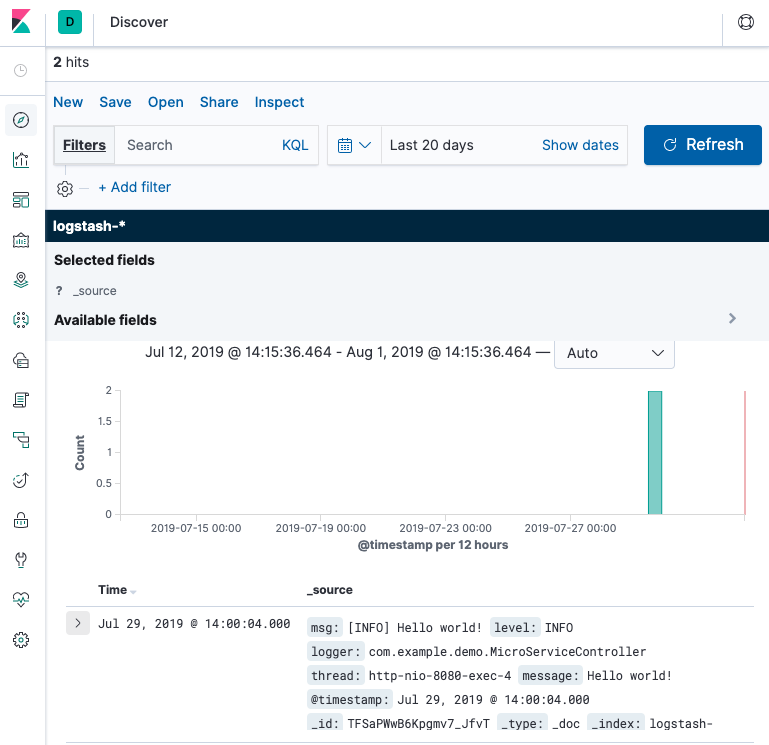Sort by Time column arrow
This screenshot has height=745, width=769.
(133, 591)
